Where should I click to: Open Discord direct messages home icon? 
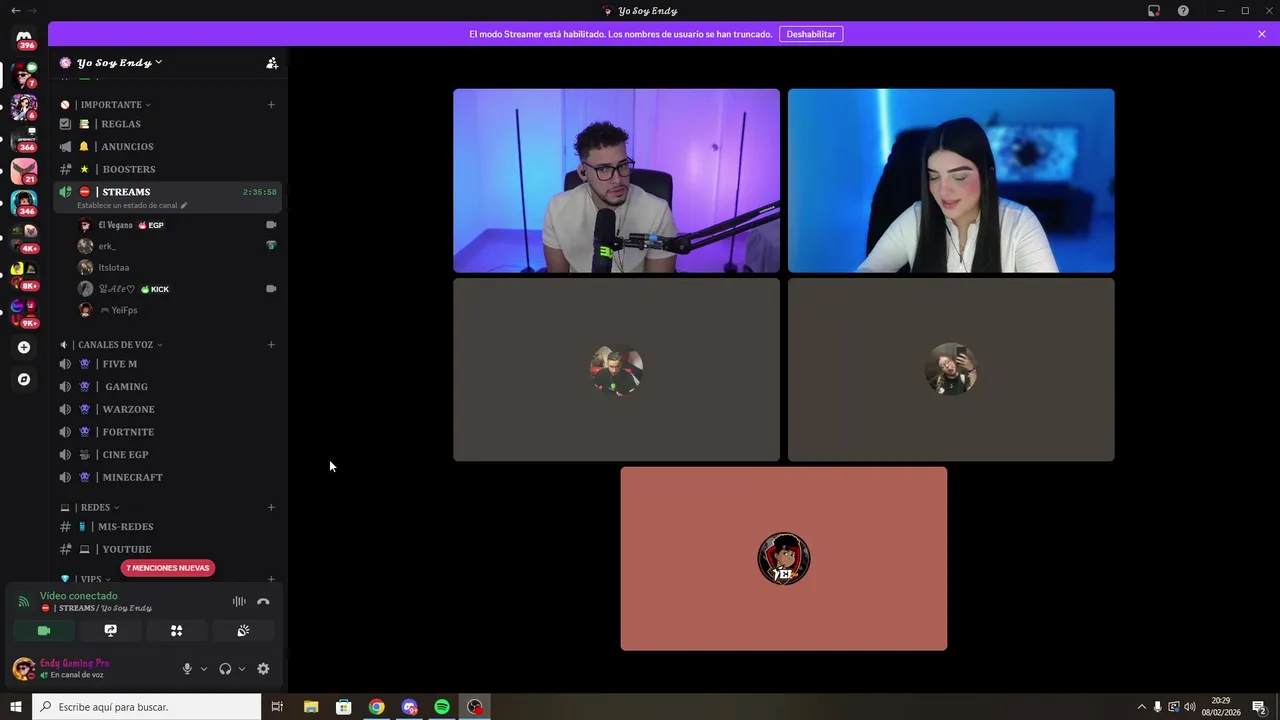tap(24, 38)
